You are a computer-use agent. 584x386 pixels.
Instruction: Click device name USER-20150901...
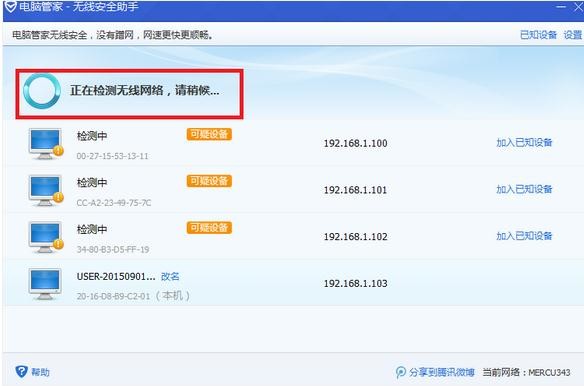click(116, 276)
